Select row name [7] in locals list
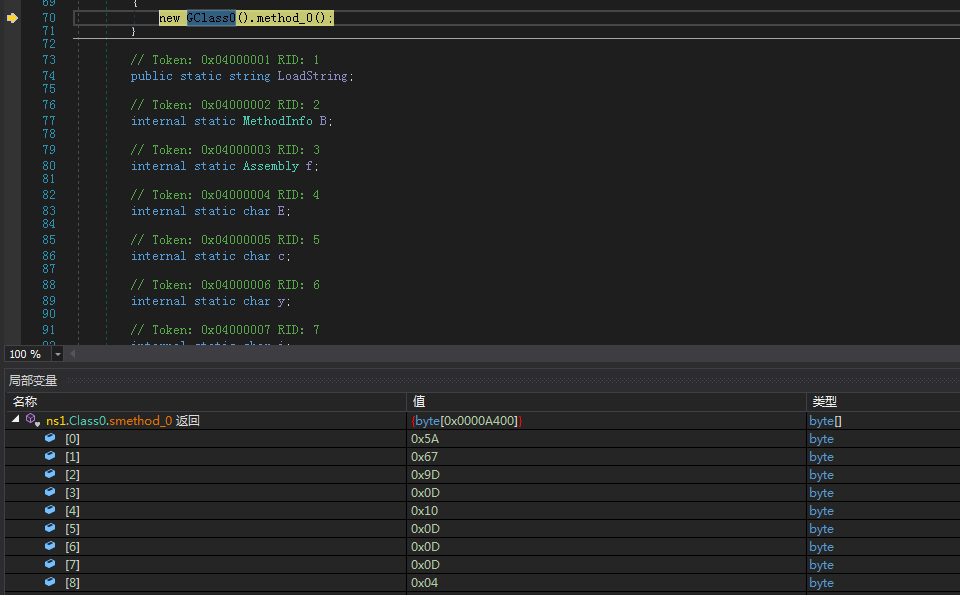The height and width of the screenshot is (595, 960). tap(72, 565)
